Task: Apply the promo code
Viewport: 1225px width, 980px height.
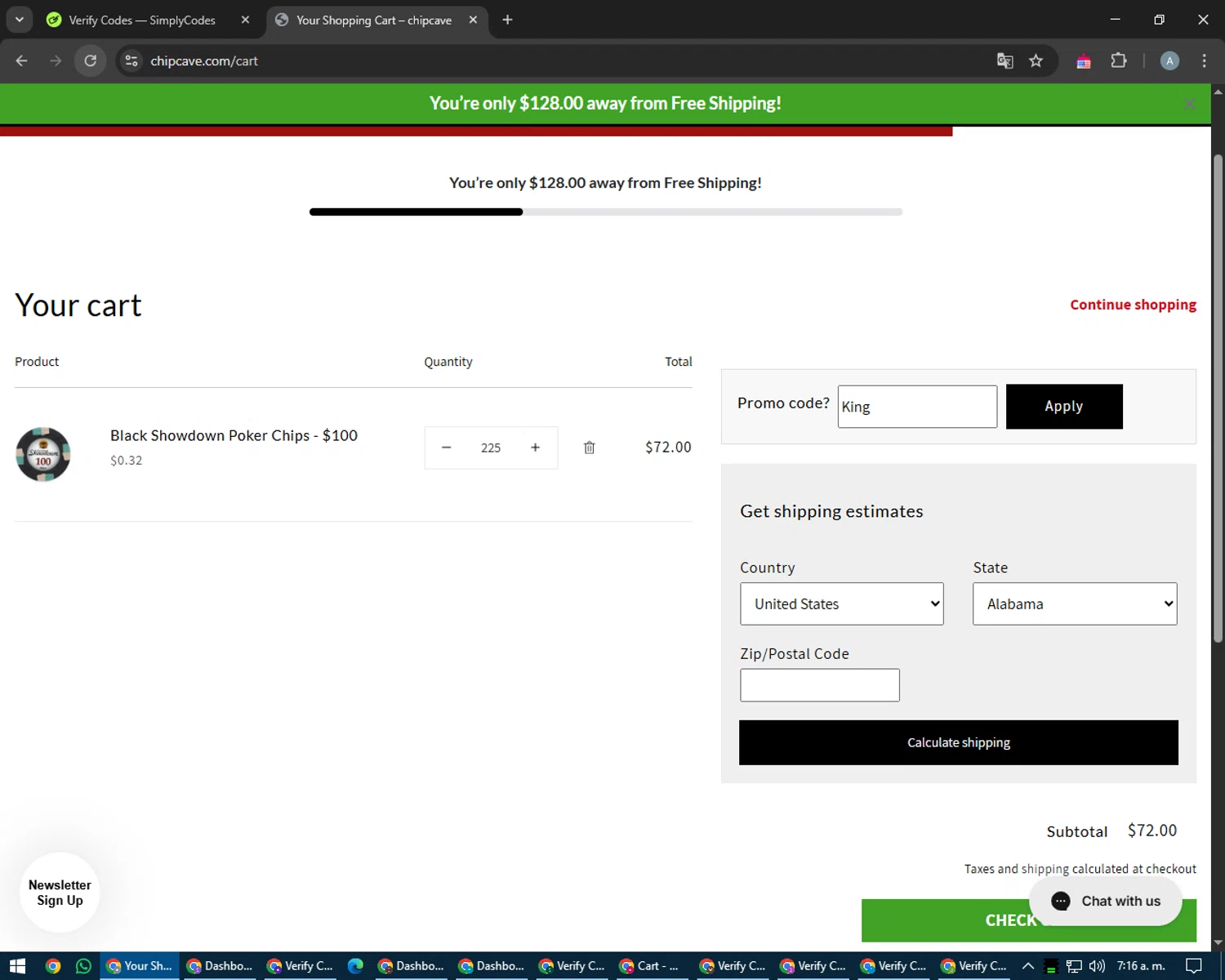Action: click(1064, 407)
